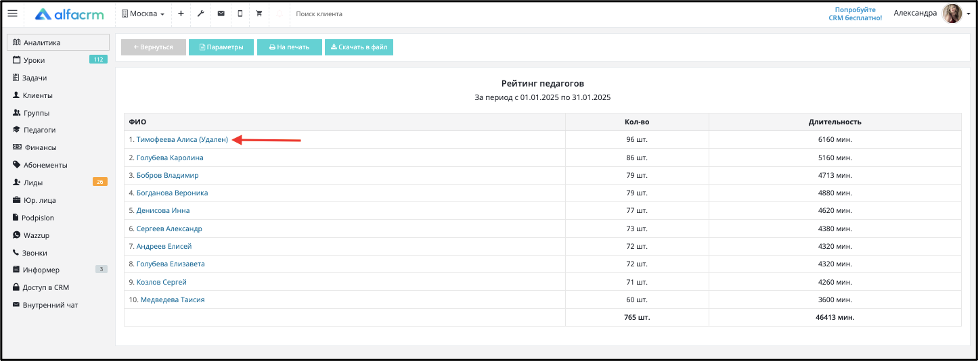
Task: Expand the Москва branch dropdown
Action: [143, 13]
